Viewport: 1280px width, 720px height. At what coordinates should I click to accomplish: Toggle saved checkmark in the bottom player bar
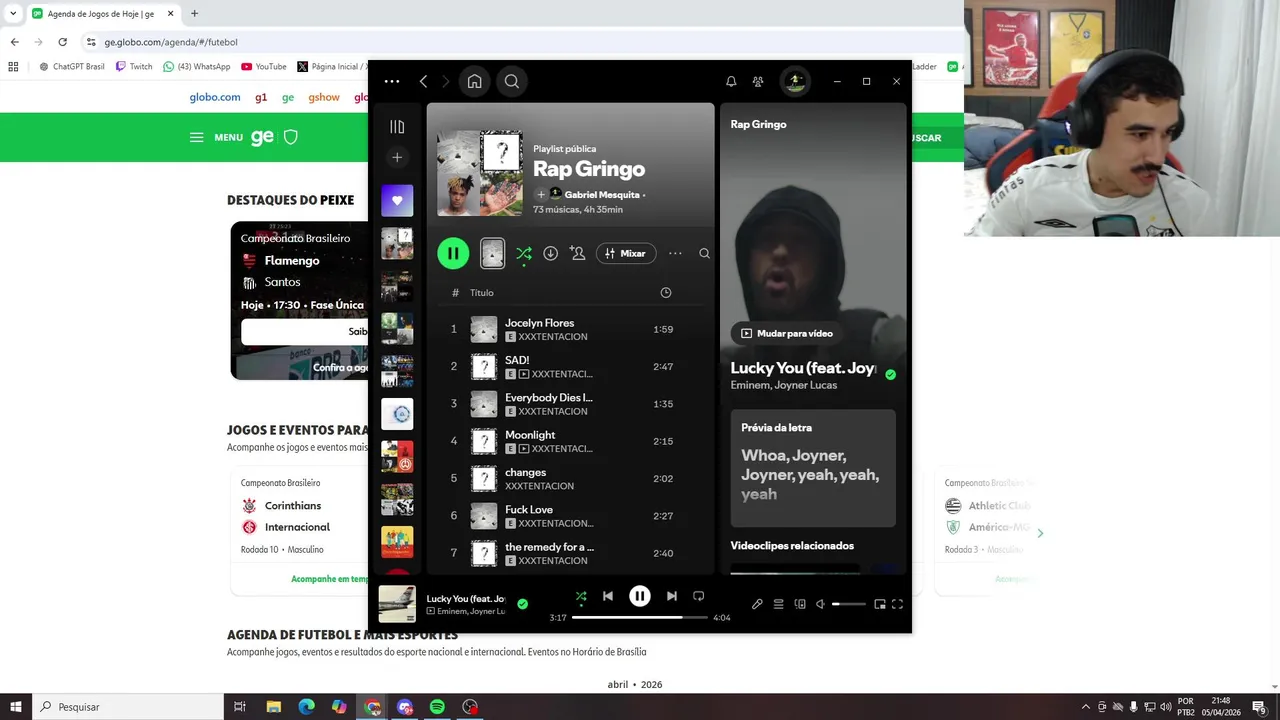tap(522, 604)
